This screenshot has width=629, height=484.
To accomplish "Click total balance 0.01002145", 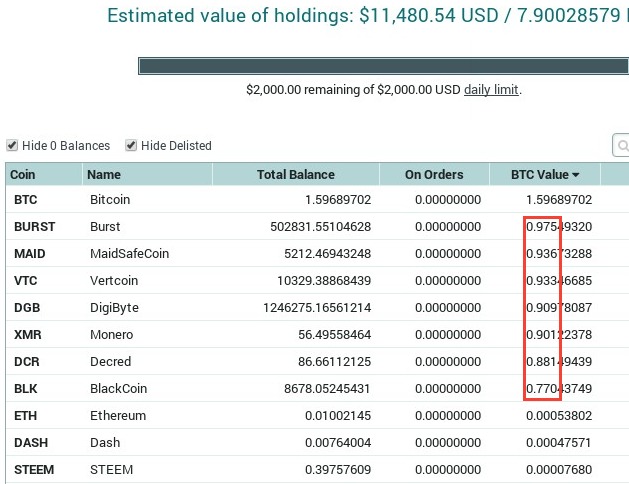I will [x=338, y=415].
